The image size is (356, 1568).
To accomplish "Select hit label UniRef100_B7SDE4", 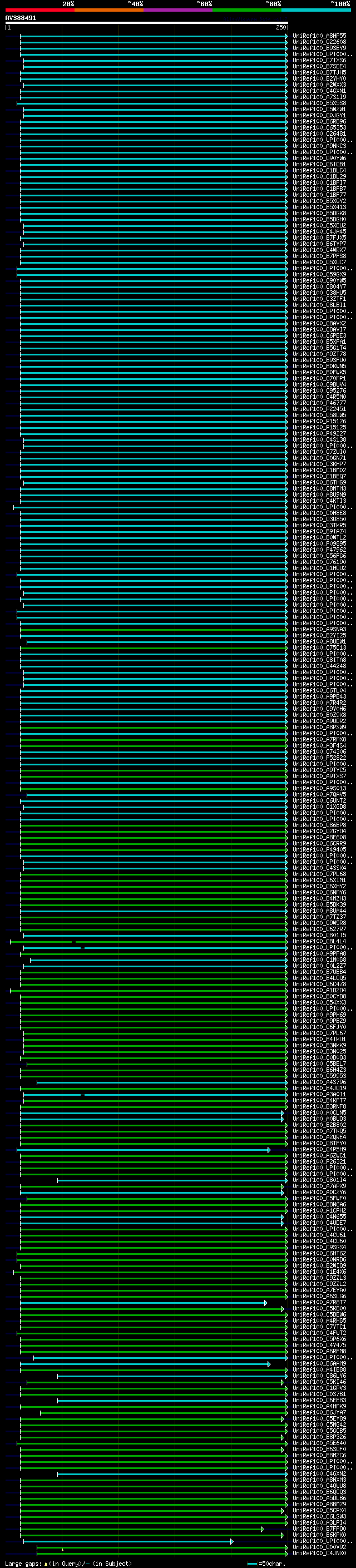I will (x=319, y=66).
